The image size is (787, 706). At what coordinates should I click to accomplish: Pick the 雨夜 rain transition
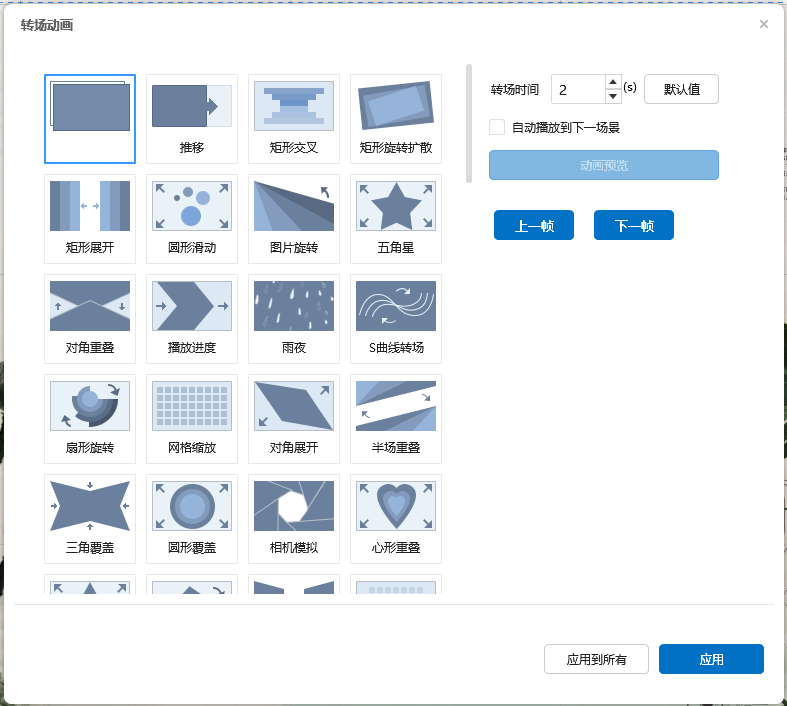[294, 319]
